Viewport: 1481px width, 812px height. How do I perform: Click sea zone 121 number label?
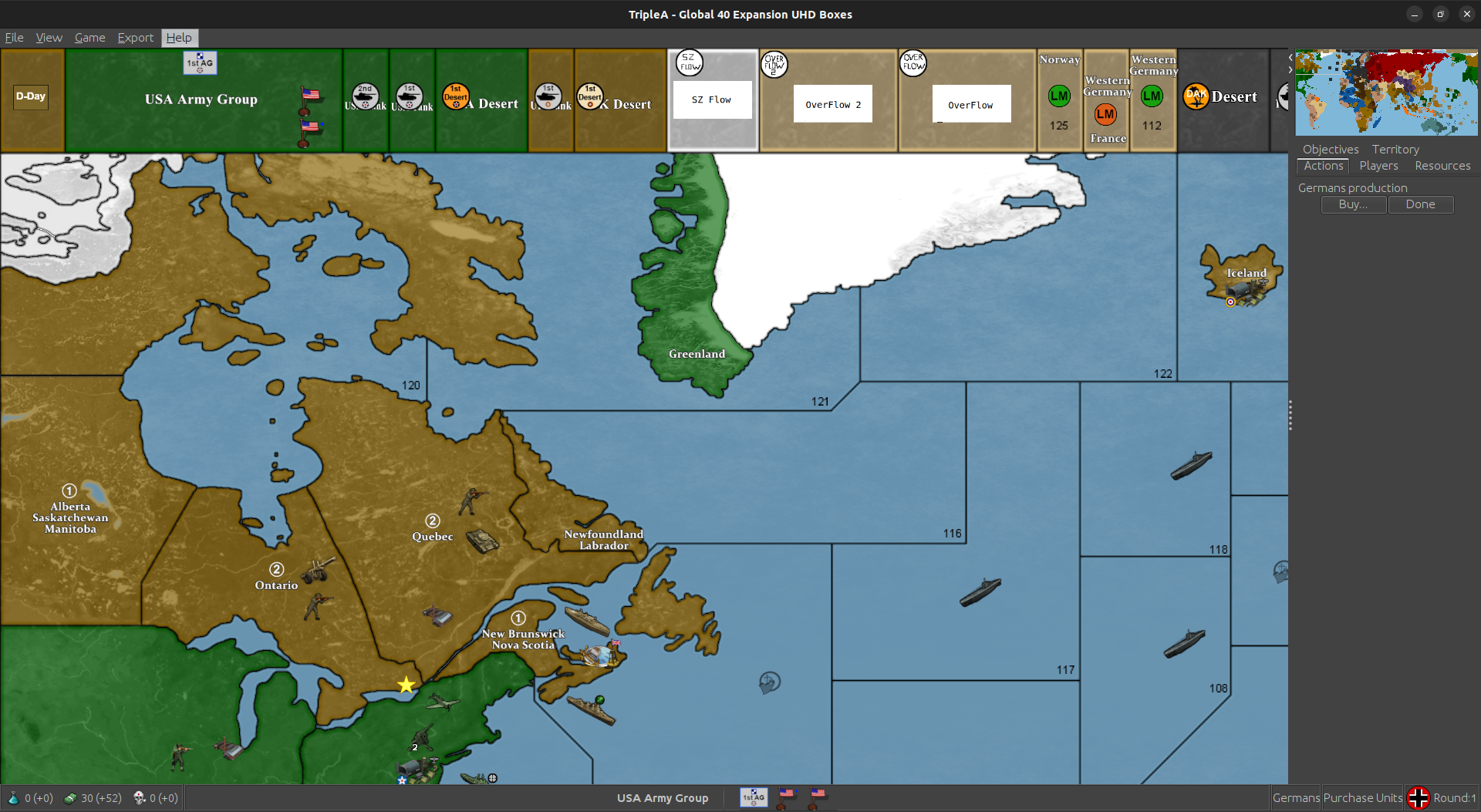point(820,402)
